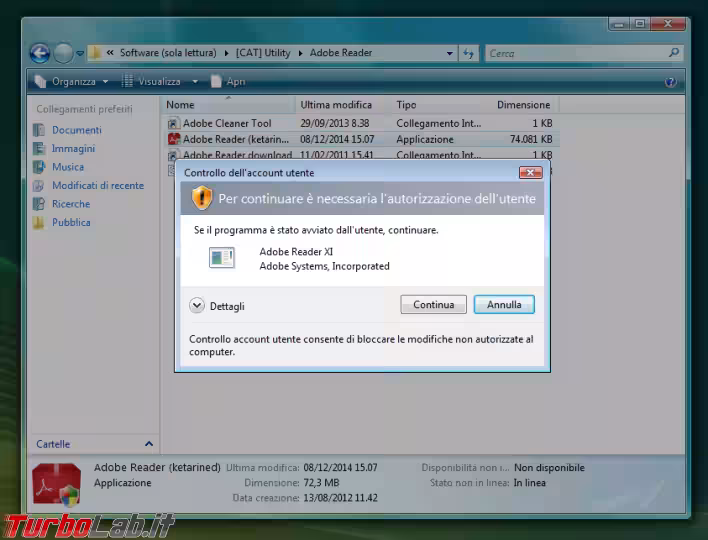Click the Annulla button to cancel
The height and width of the screenshot is (540, 708).
[x=504, y=305]
